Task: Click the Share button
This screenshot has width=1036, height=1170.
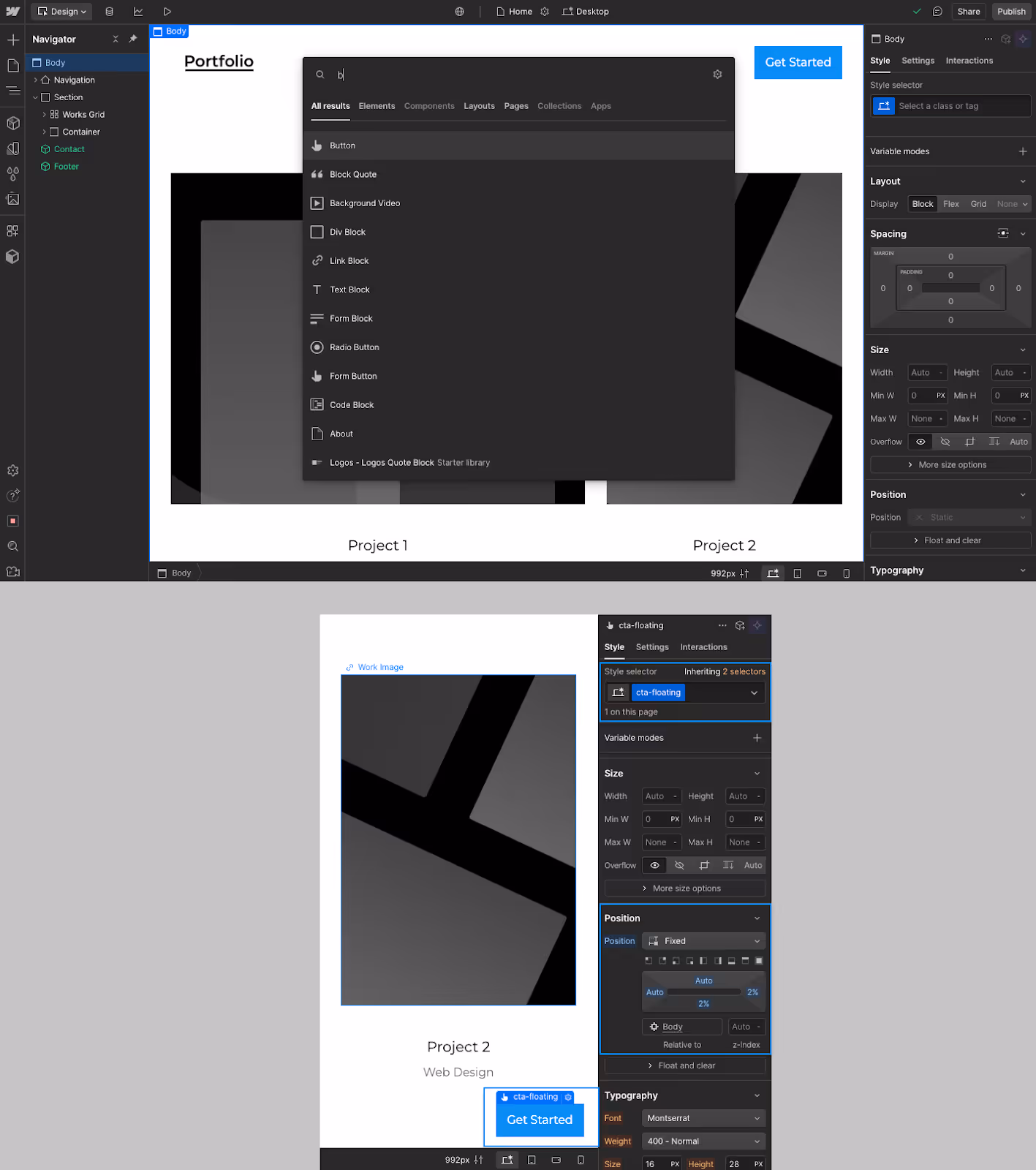Action: pos(969,12)
